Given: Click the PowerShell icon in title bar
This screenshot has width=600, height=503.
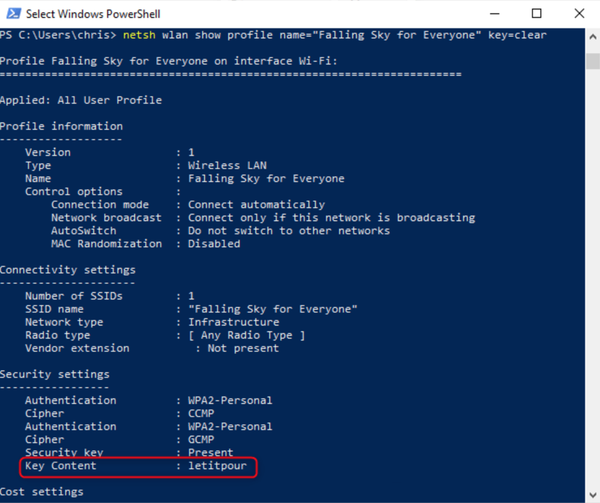Looking at the screenshot, I should (x=13, y=12).
